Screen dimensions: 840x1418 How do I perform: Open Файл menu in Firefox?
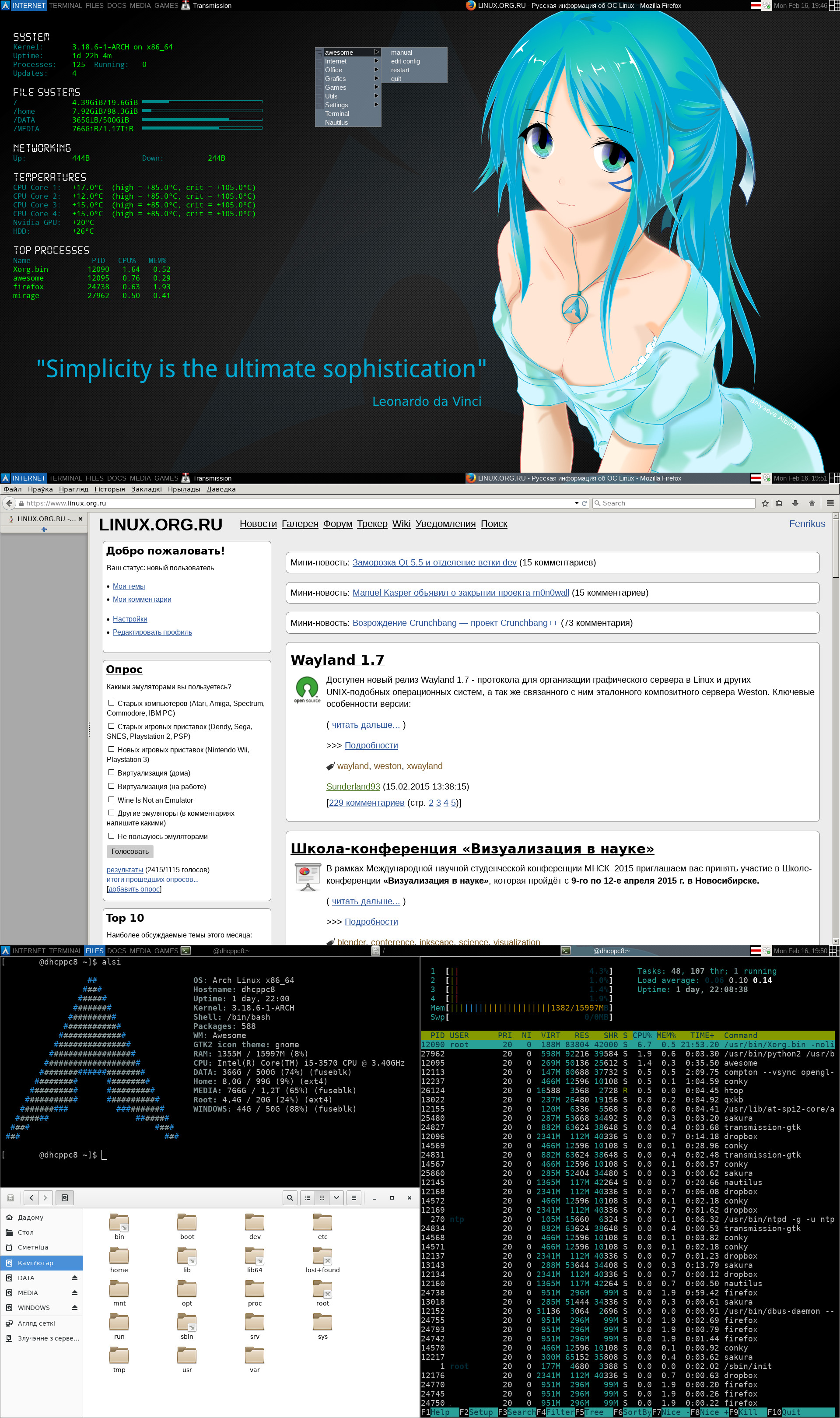12,489
